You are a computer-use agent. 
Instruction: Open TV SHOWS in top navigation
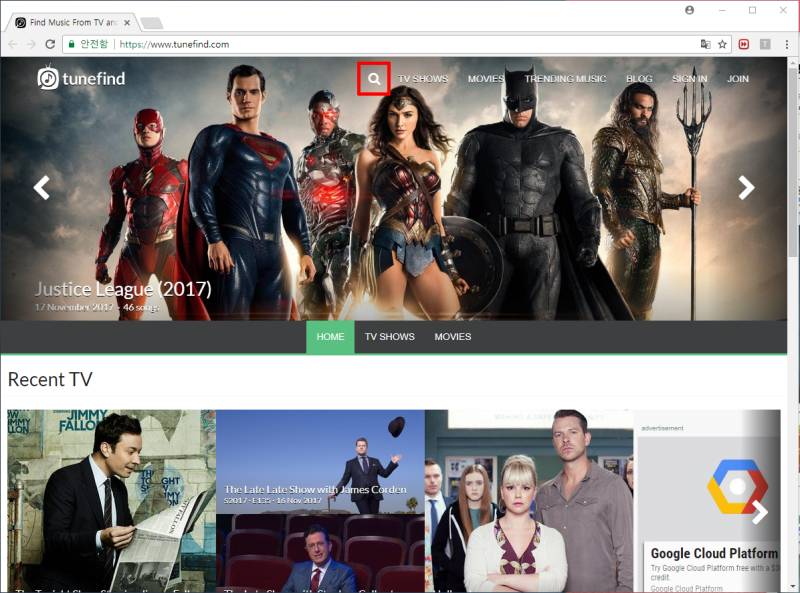tap(423, 79)
